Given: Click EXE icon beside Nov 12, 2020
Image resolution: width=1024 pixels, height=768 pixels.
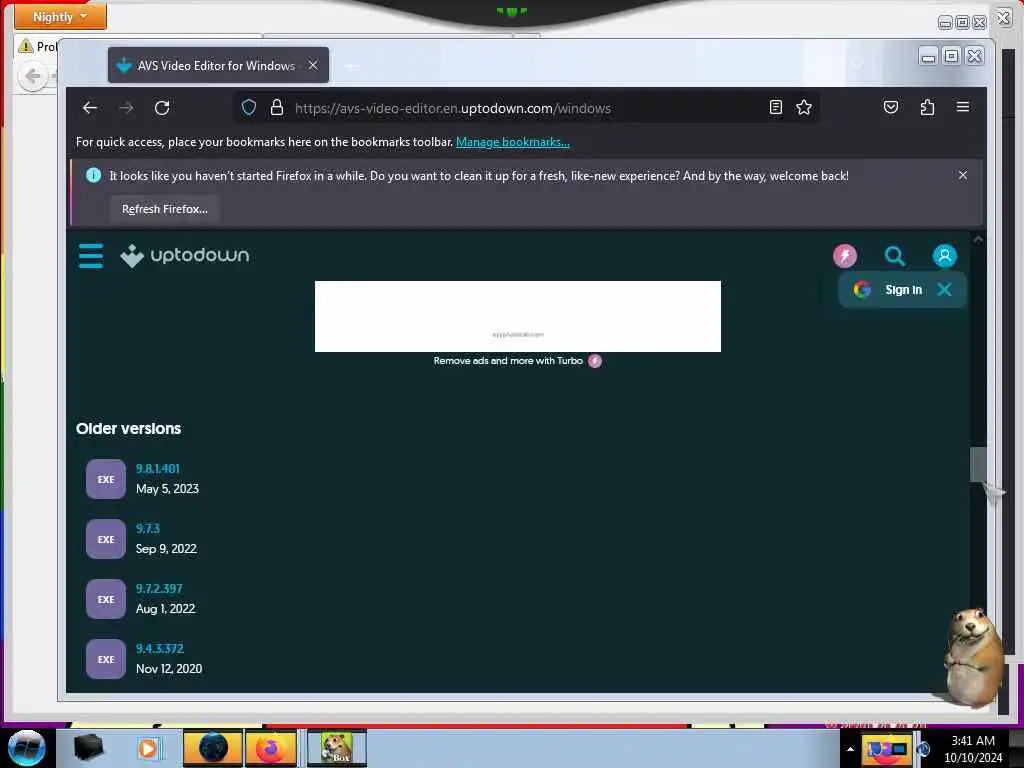Looking at the screenshot, I should point(106,659).
